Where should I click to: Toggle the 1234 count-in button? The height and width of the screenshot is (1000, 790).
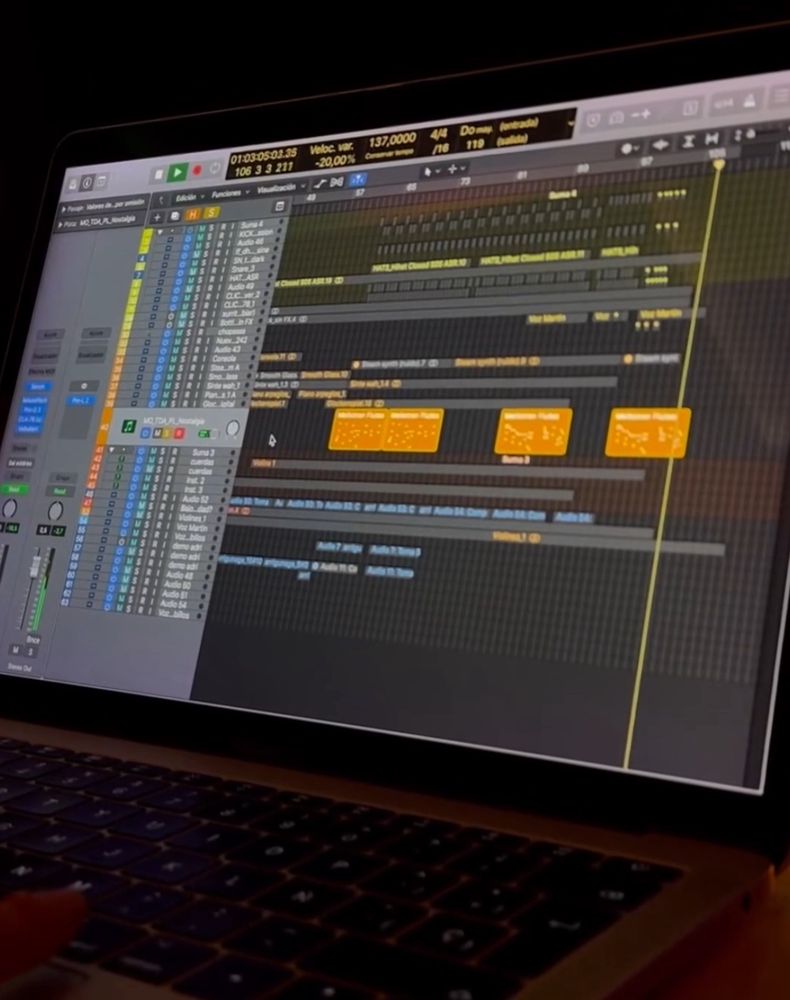tap(724, 104)
